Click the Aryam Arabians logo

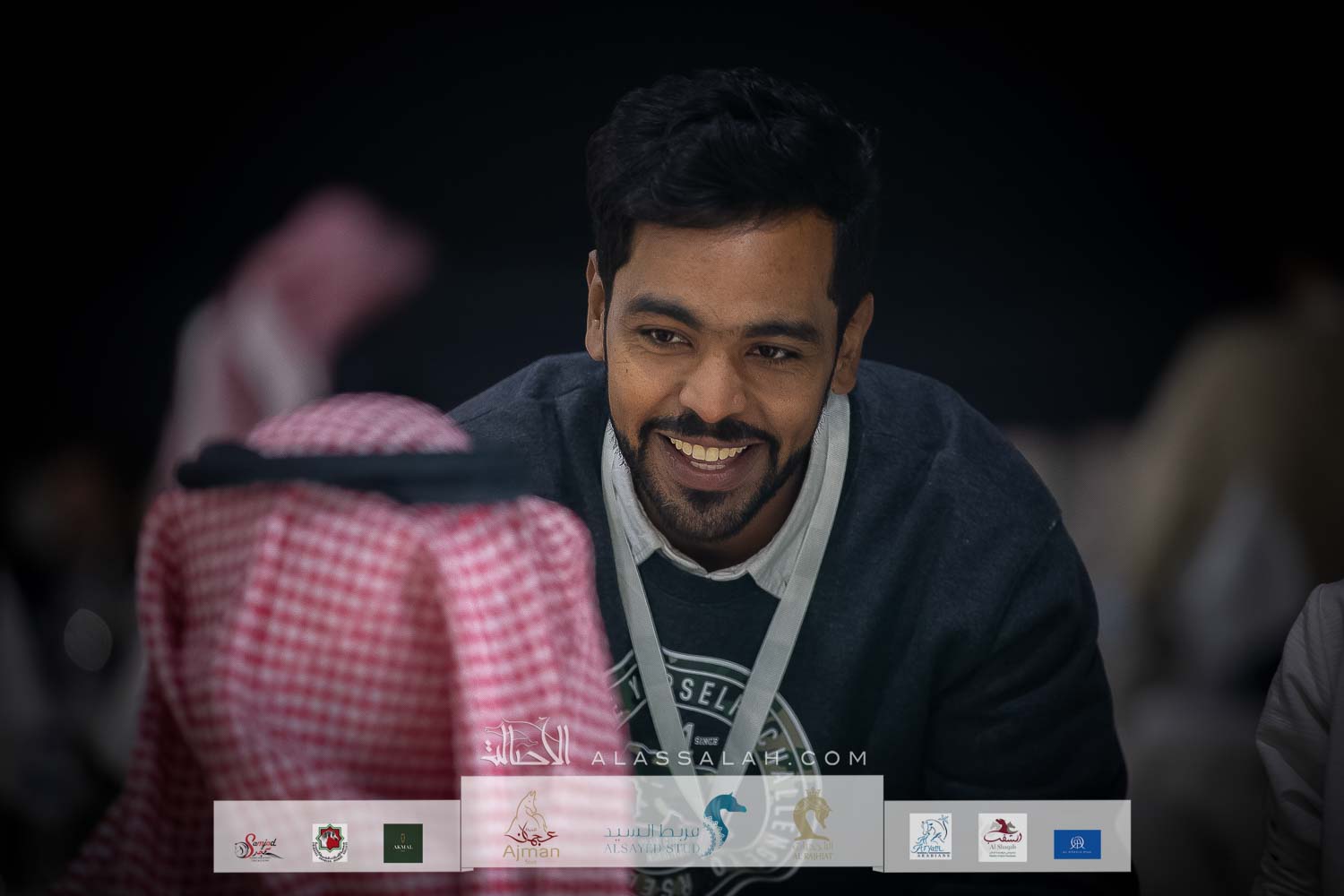click(x=930, y=837)
